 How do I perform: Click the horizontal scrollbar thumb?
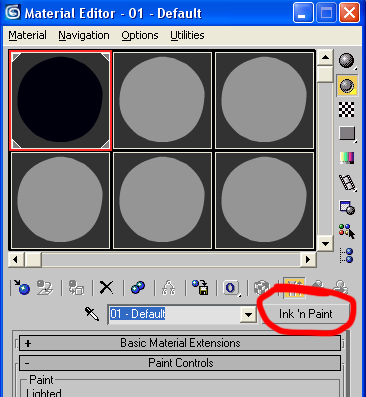pyautogui.click(x=33, y=260)
